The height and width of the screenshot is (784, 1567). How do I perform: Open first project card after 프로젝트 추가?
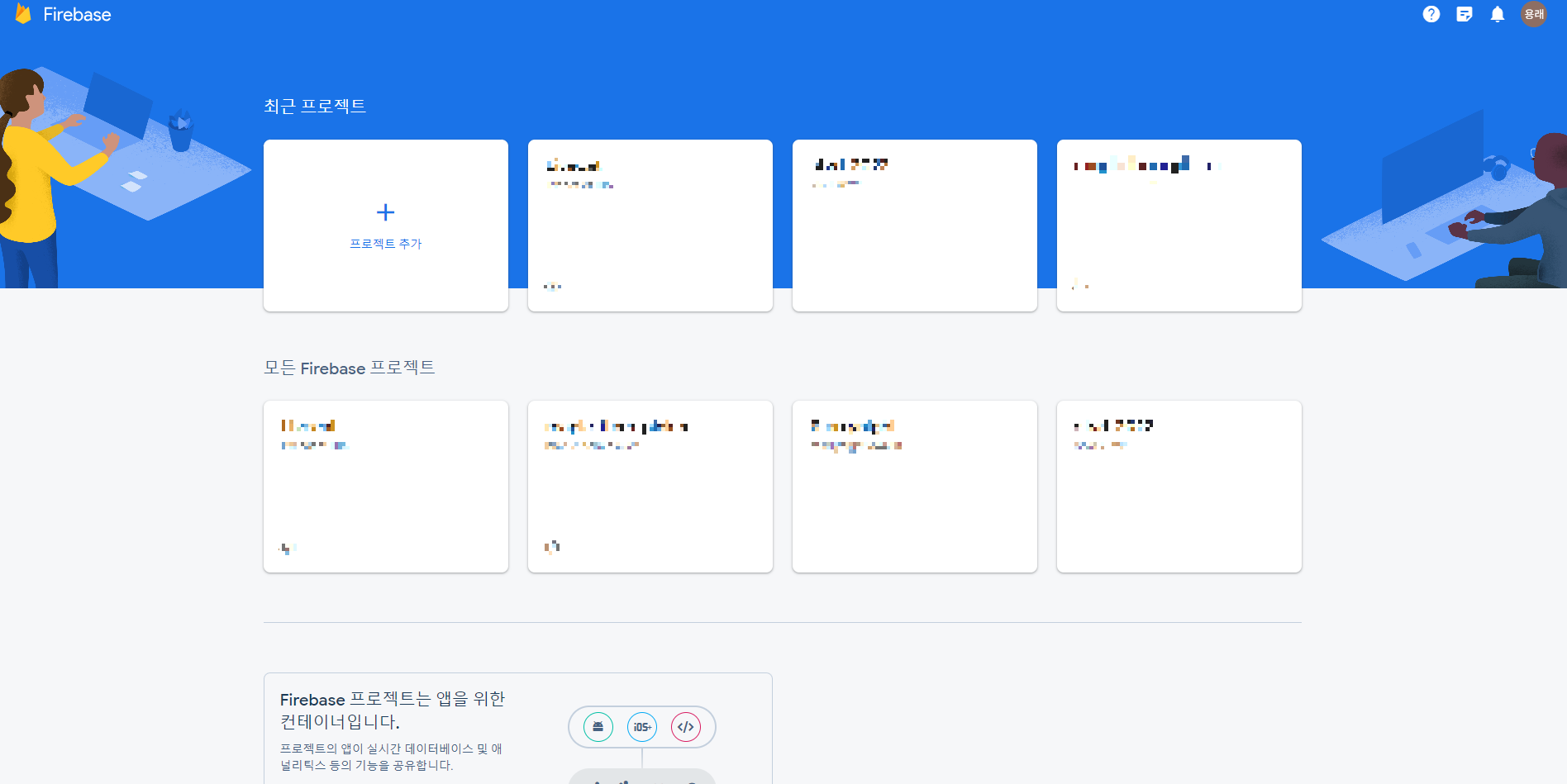pyautogui.click(x=650, y=226)
